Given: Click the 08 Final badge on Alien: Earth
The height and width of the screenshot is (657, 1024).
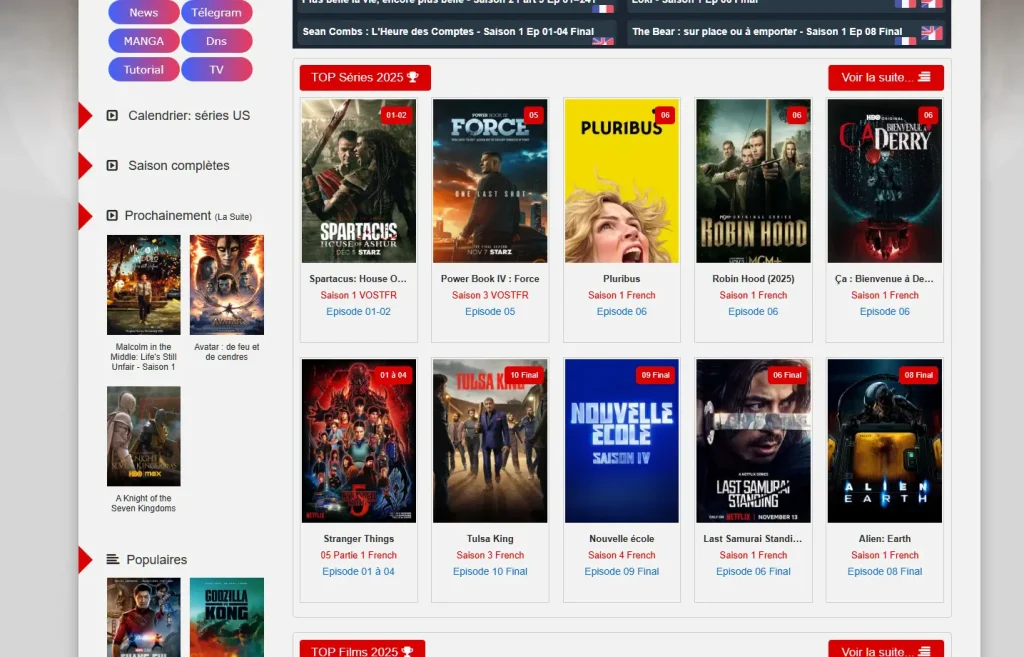Looking at the screenshot, I should coord(919,375).
